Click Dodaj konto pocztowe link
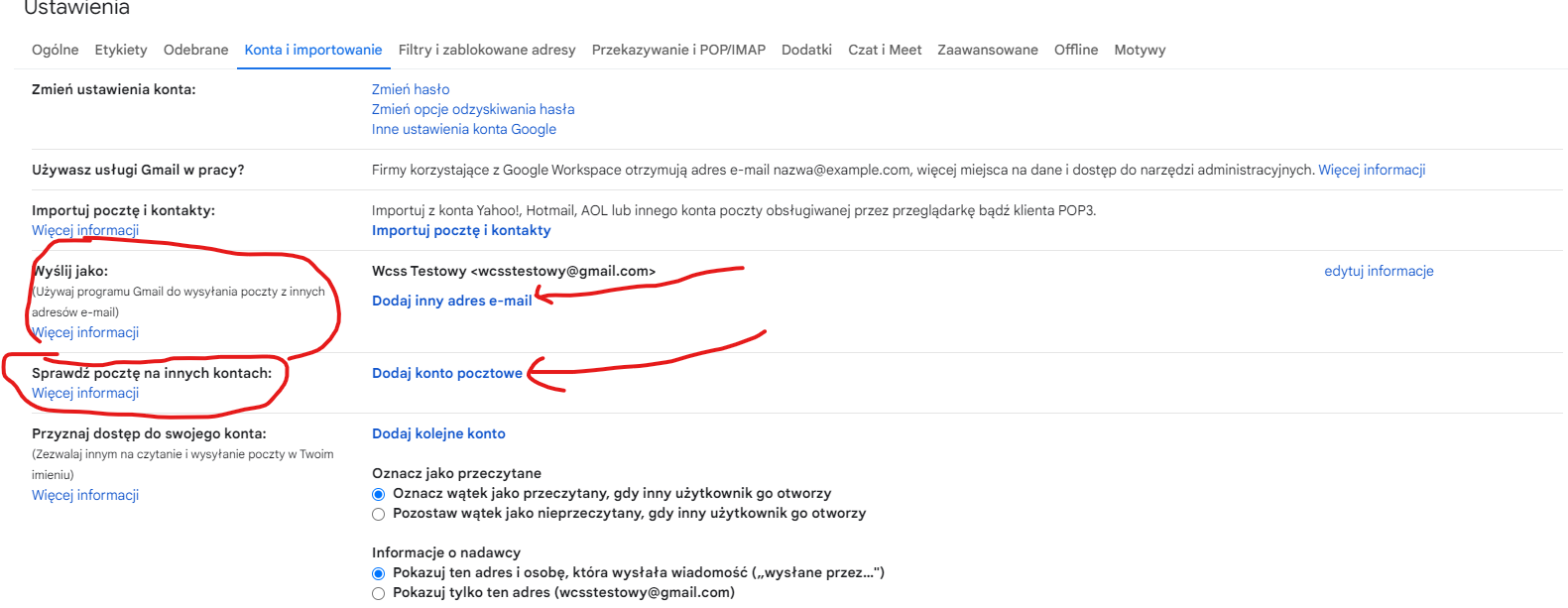Screen dimensions: 1568x608 coord(446,373)
